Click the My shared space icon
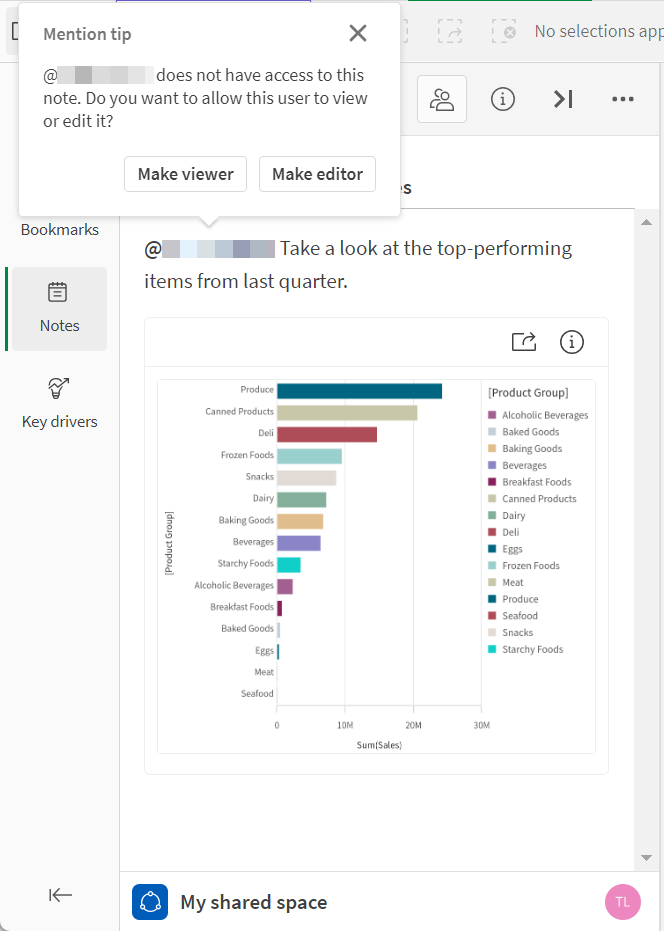The image size is (664, 931). [150, 902]
